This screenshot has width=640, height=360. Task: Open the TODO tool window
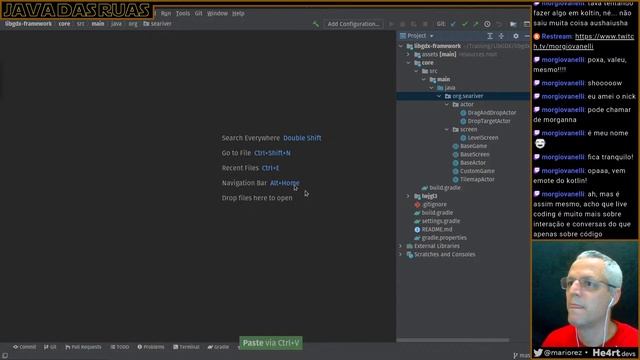tap(120, 347)
